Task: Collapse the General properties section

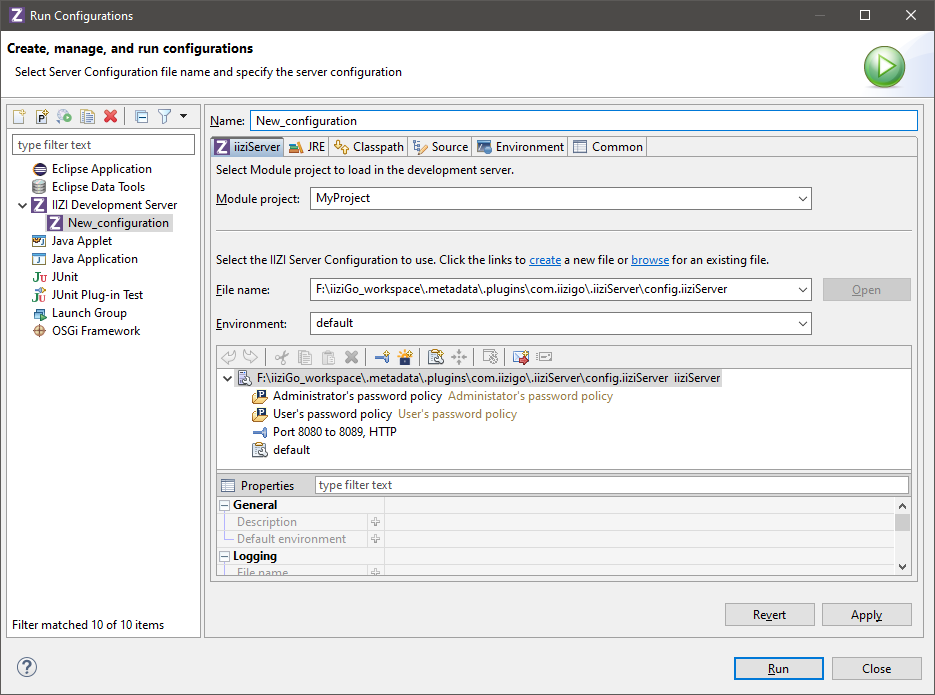Action: coord(225,505)
